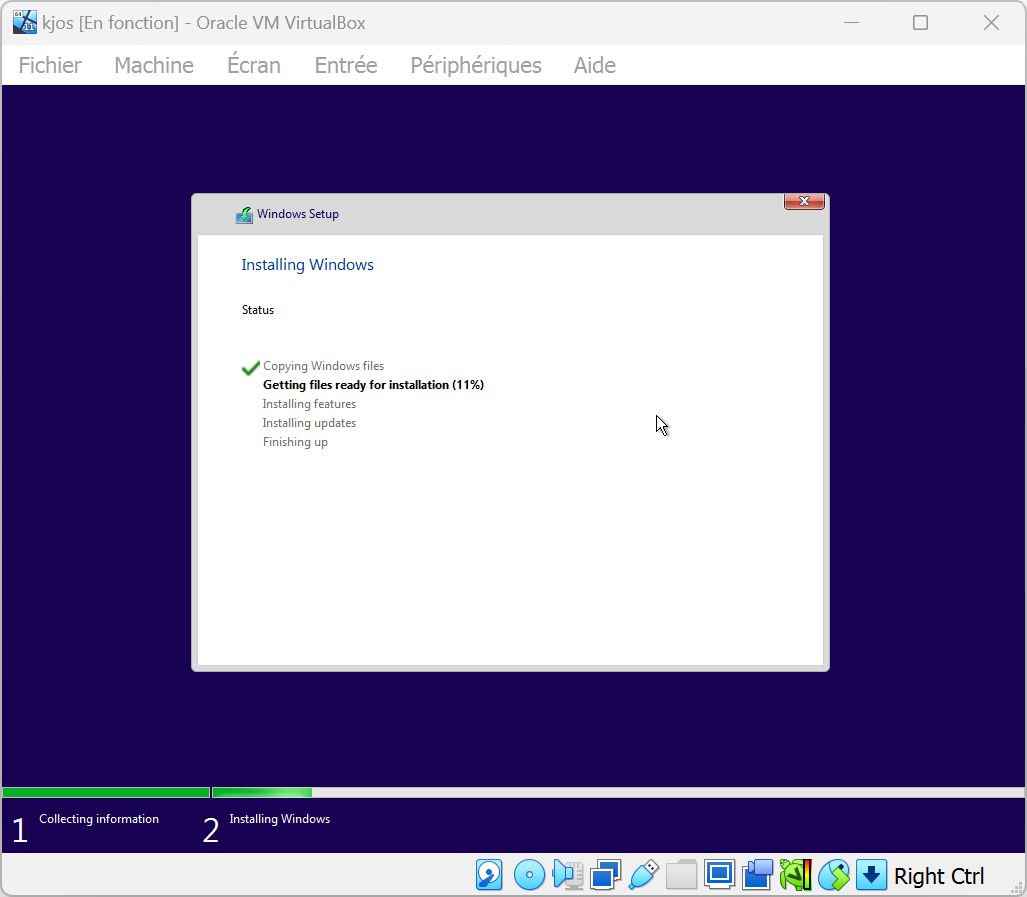Maximize the VirtualBox window
This screenshot has width=1027, height=897.
[920, 23]
